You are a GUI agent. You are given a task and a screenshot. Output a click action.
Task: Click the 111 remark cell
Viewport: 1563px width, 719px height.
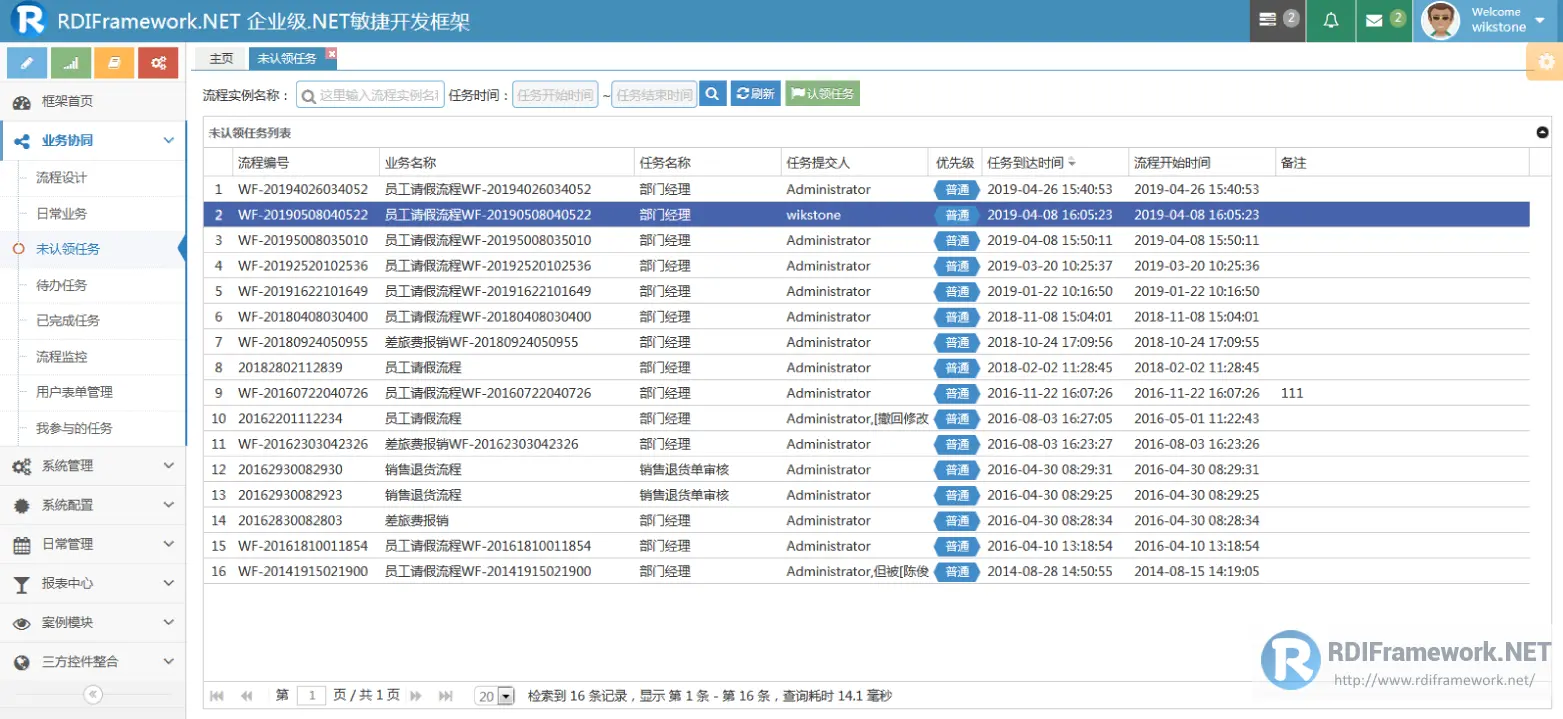pos(1292,393)
